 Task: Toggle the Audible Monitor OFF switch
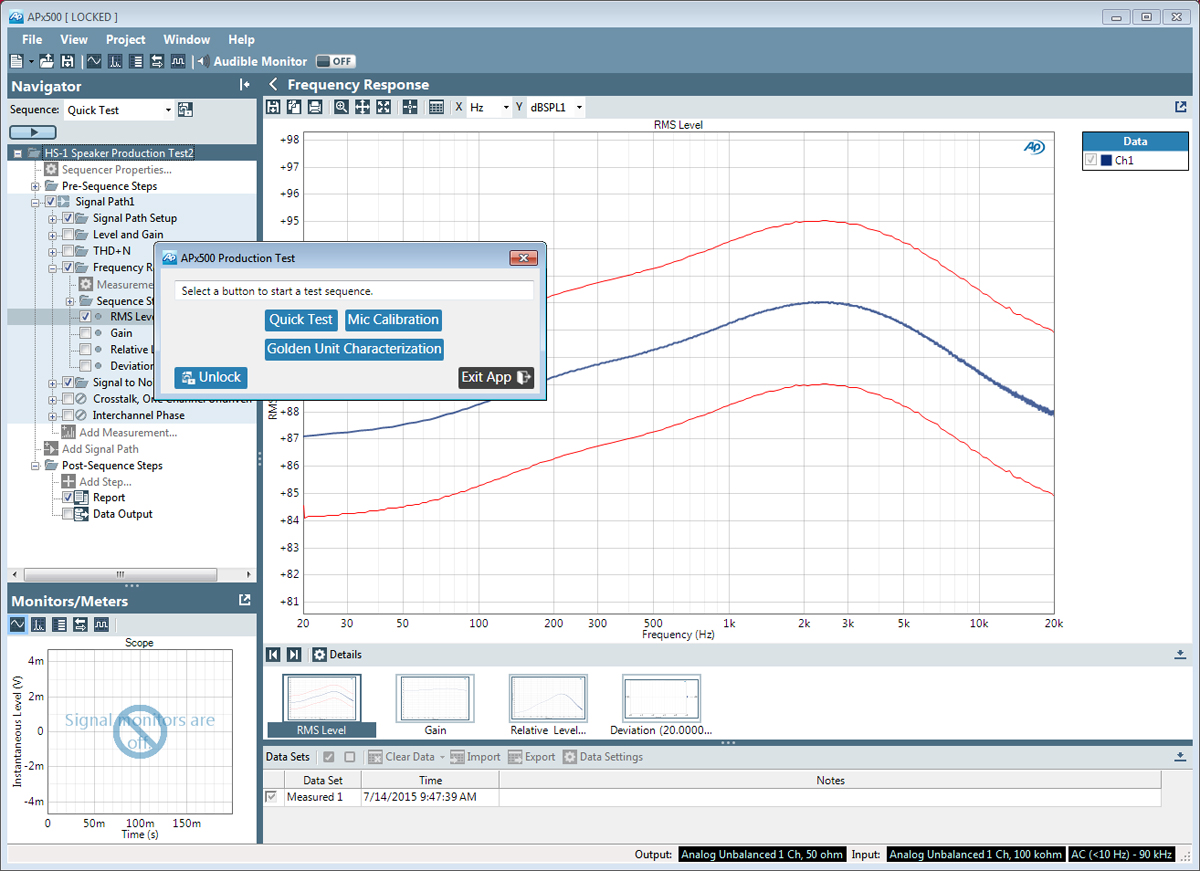coord(334,61)
